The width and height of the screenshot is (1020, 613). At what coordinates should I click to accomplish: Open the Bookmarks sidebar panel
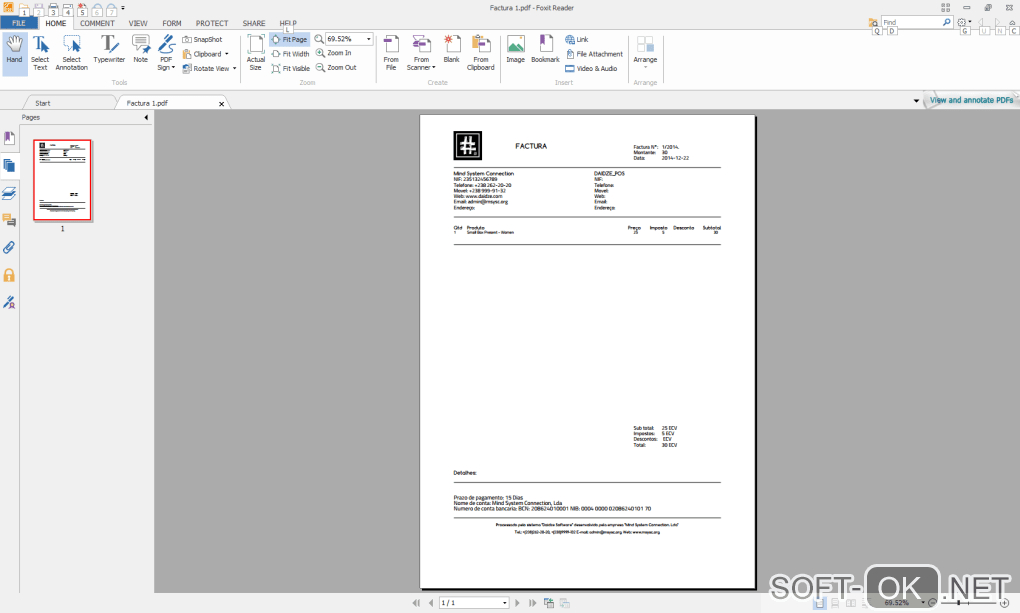[x=9, y=138]
